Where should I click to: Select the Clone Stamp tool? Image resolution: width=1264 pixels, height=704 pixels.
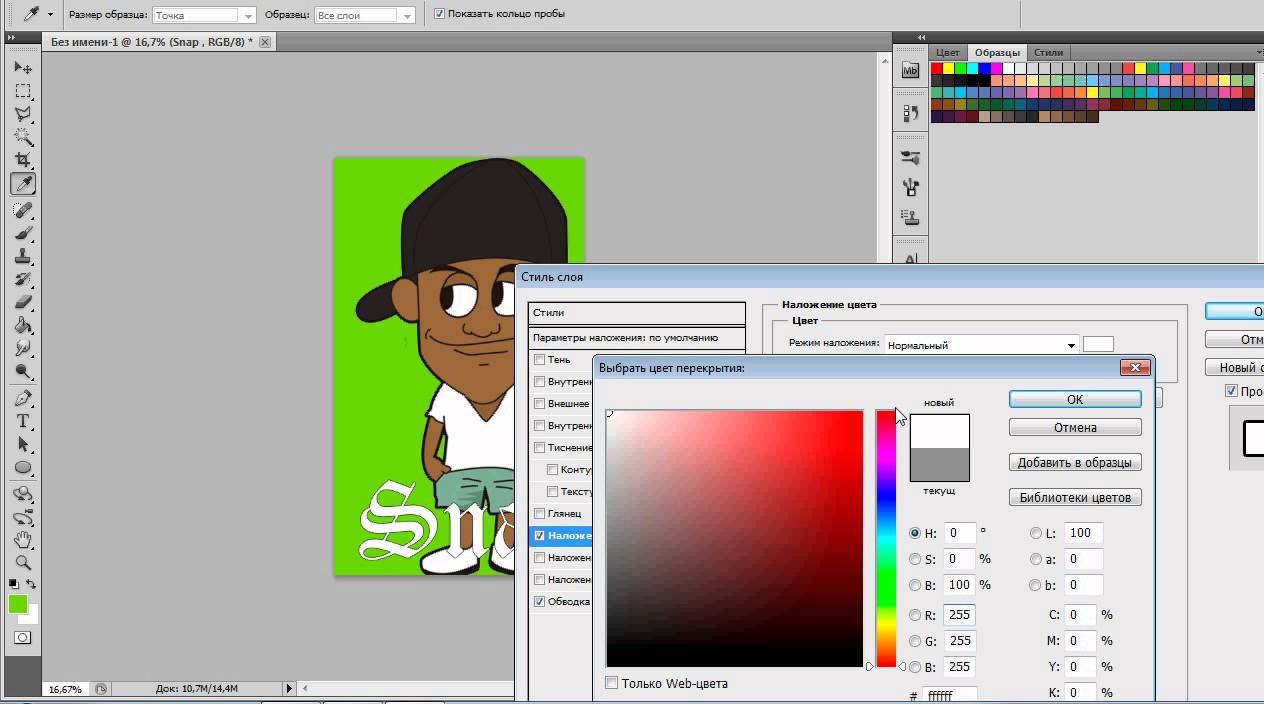point(23,256)
